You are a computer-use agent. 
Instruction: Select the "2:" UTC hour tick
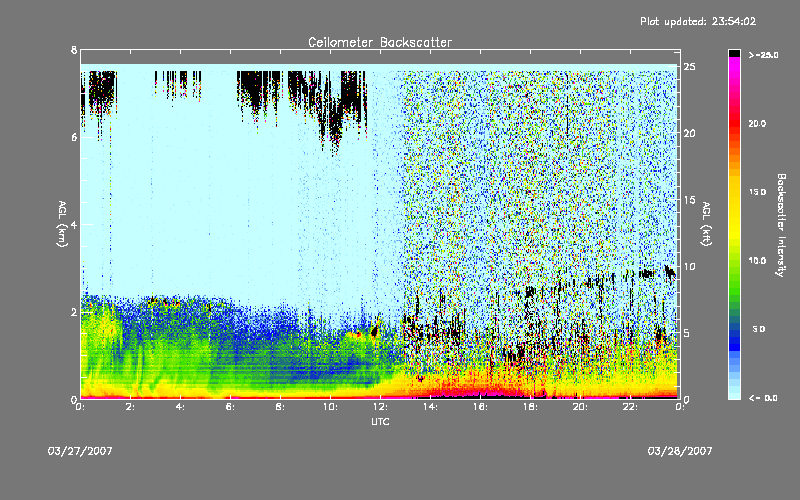[x=131, y=407]
